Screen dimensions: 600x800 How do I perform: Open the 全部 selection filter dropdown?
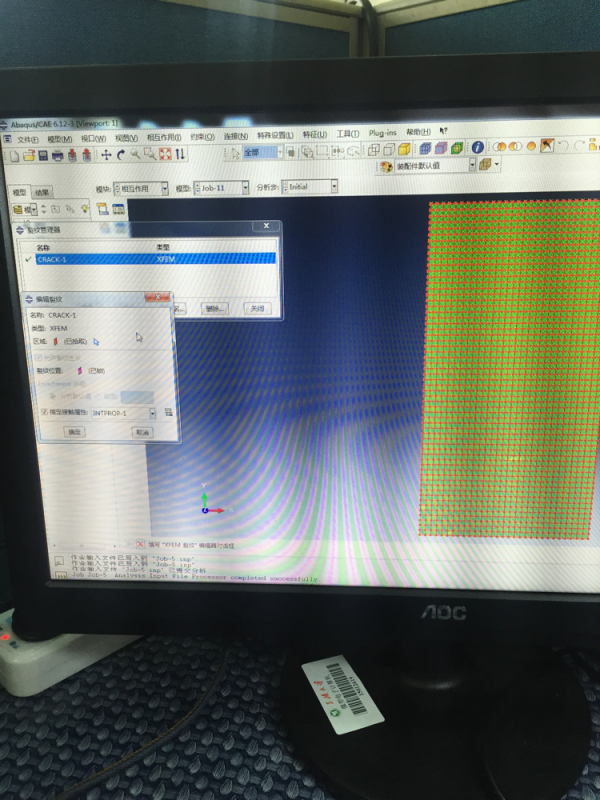click(263, 152)
